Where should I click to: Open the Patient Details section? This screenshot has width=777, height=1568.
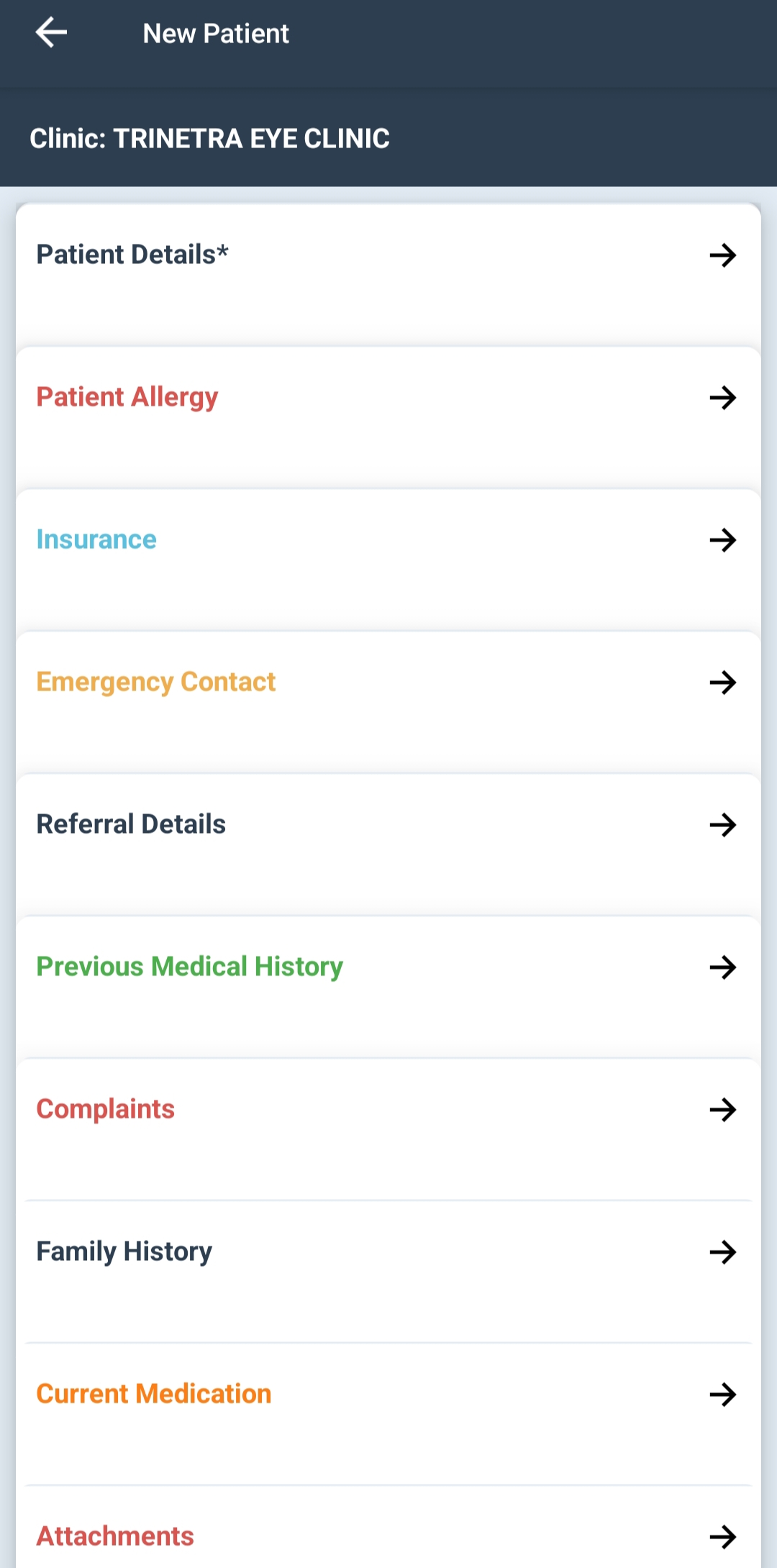(x=133, y=255)
